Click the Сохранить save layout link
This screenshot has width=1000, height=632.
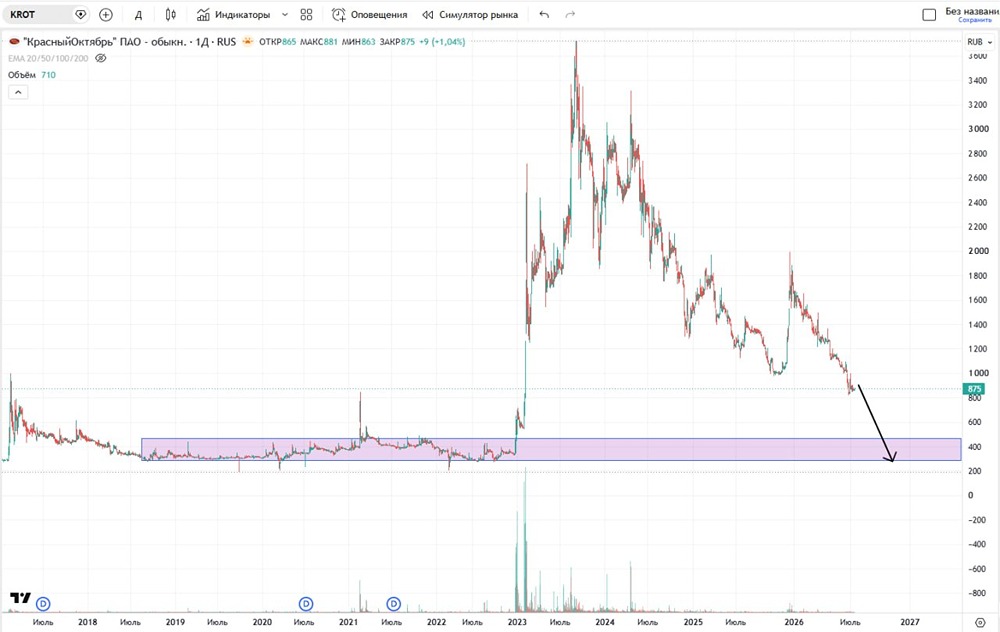tap(974, 20)
